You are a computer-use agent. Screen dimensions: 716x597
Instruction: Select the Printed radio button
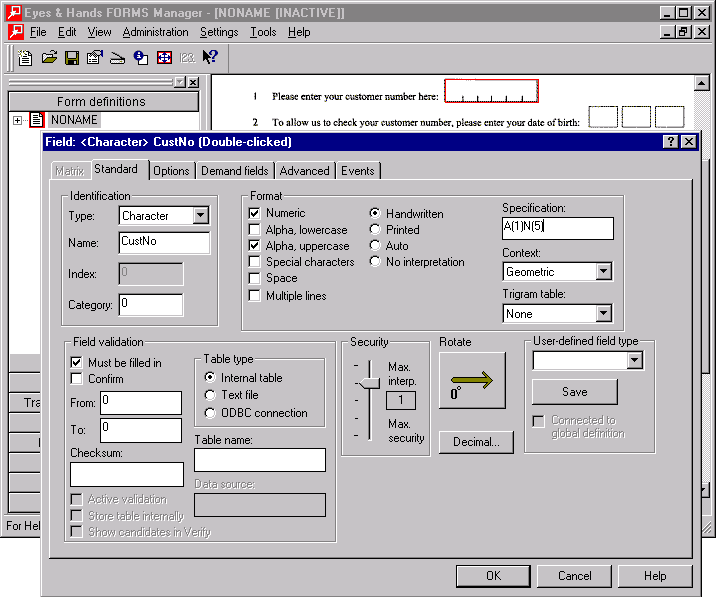(375, 229)
